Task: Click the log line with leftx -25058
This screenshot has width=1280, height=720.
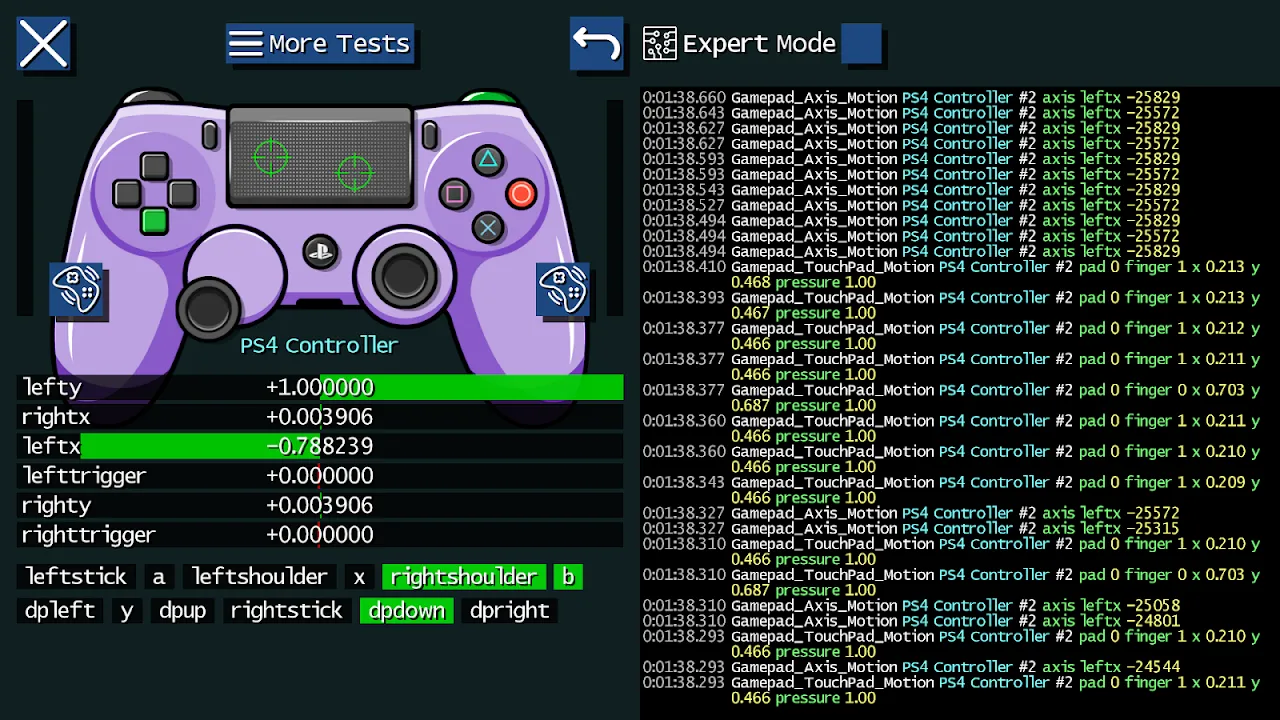Action: click(911, 605)
